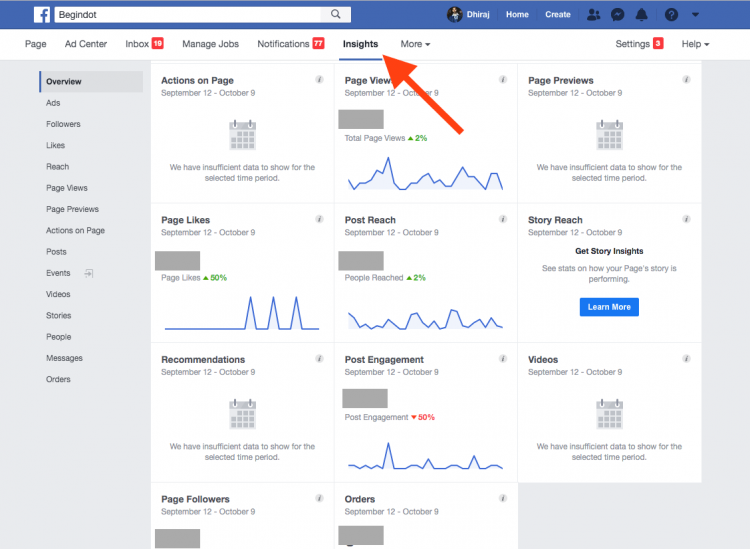
Task: Click the Inbox 19 badge
Action: click(158, 44)
